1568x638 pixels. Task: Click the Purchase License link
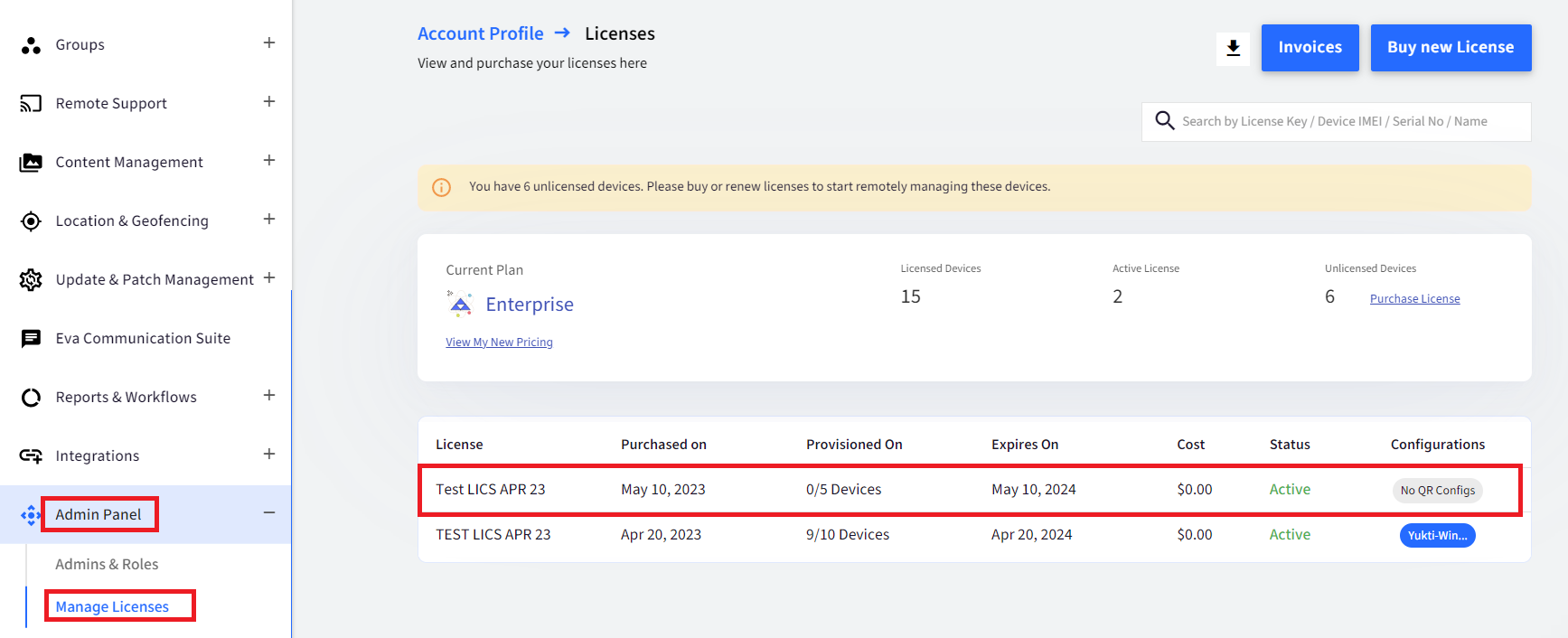1414,299
